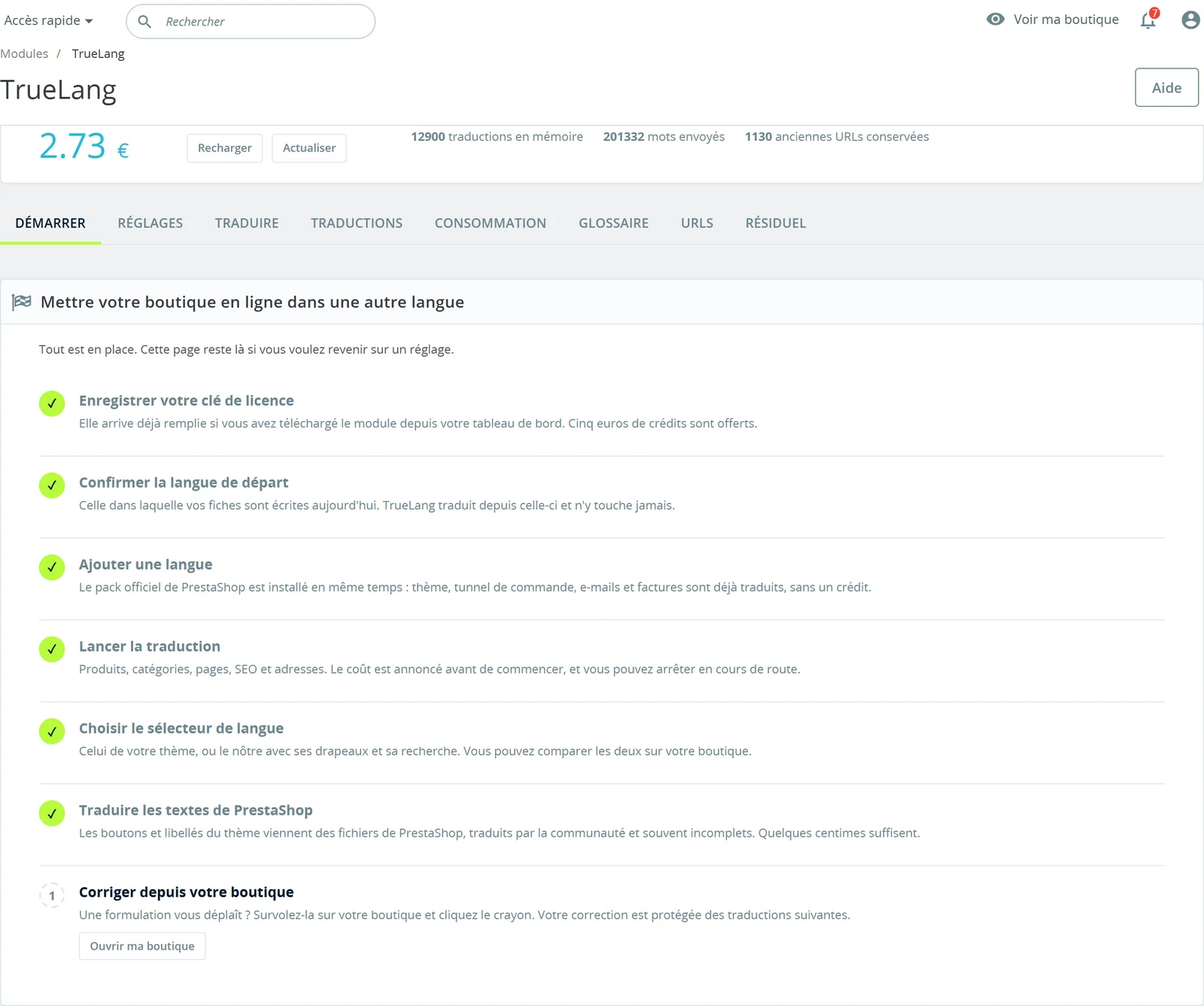Image resolution: width=1204 pixels, height=1006 pixels.
Task: Click the green check for Lancer la traduction
Action: pos(52,649)
